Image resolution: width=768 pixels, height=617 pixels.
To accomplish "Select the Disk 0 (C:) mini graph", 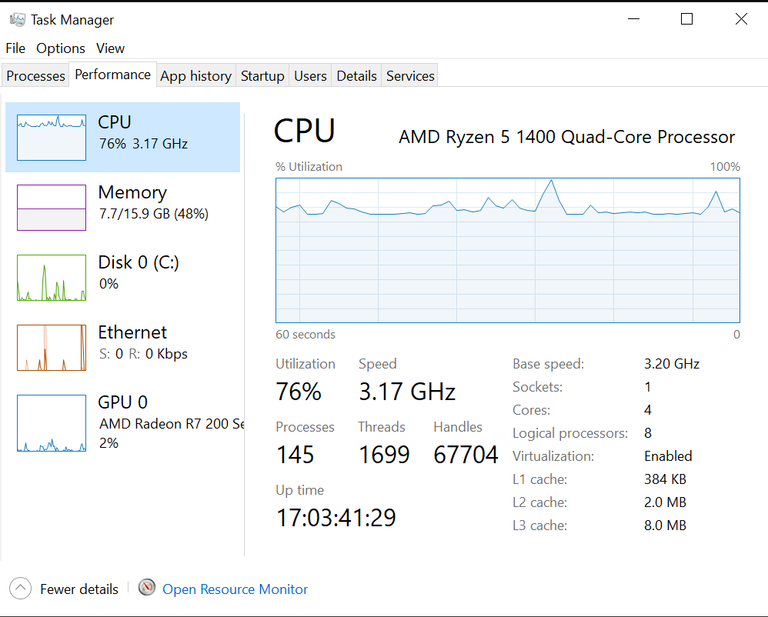I will 51,277.
